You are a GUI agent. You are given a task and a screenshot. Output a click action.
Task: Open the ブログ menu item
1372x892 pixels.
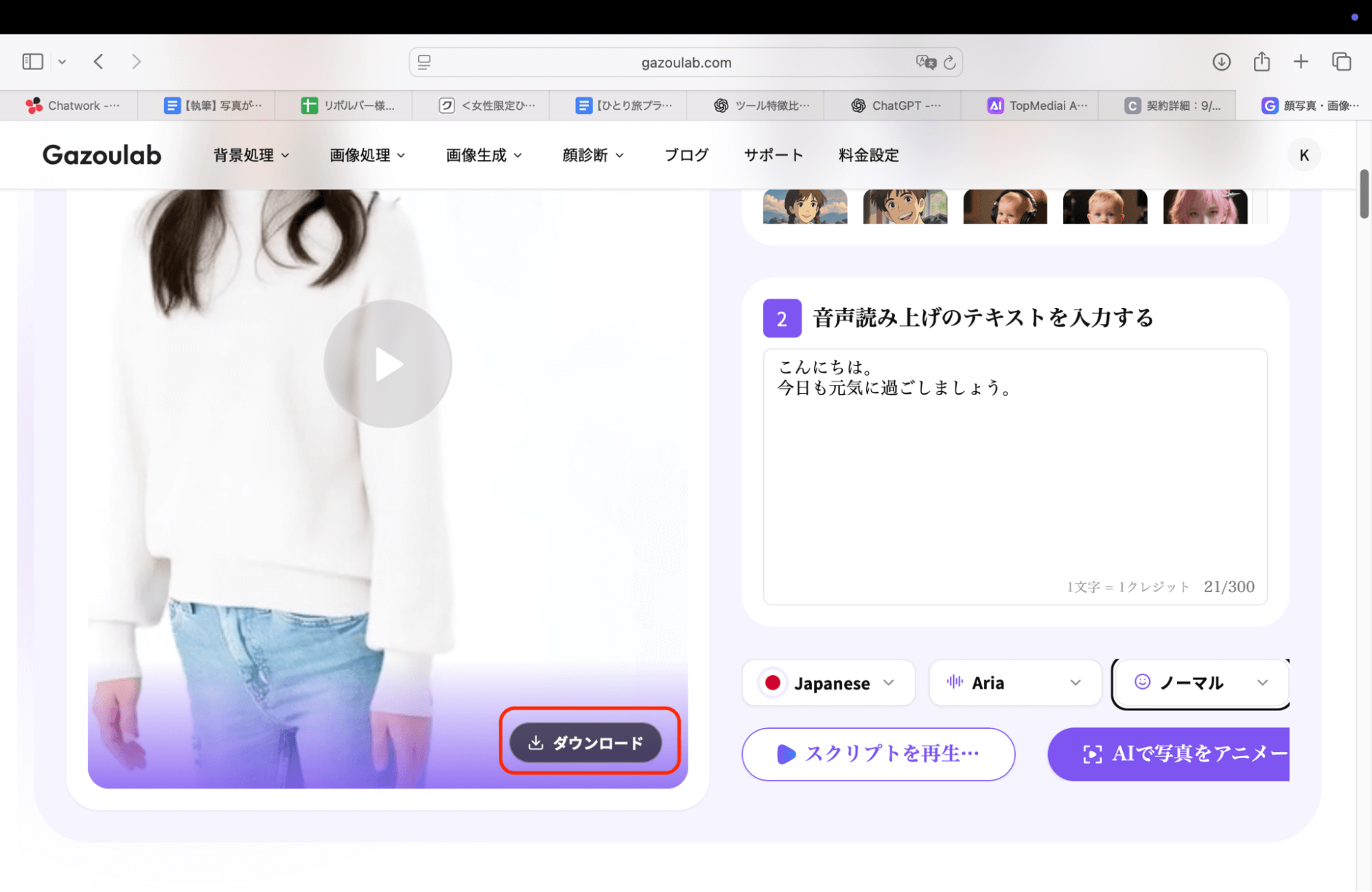686,154
